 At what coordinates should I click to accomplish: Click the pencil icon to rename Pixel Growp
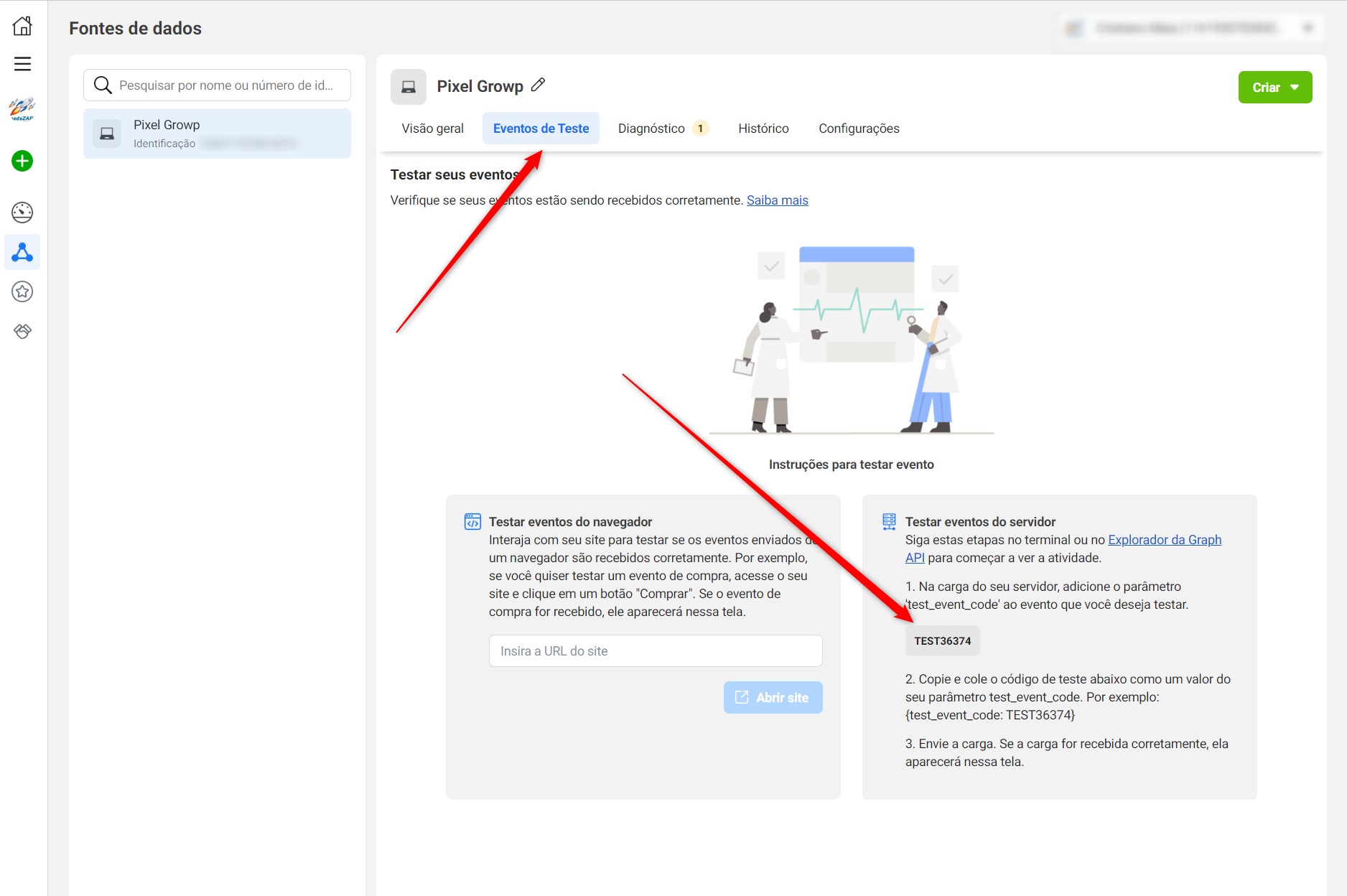click(x=538, y=85)
